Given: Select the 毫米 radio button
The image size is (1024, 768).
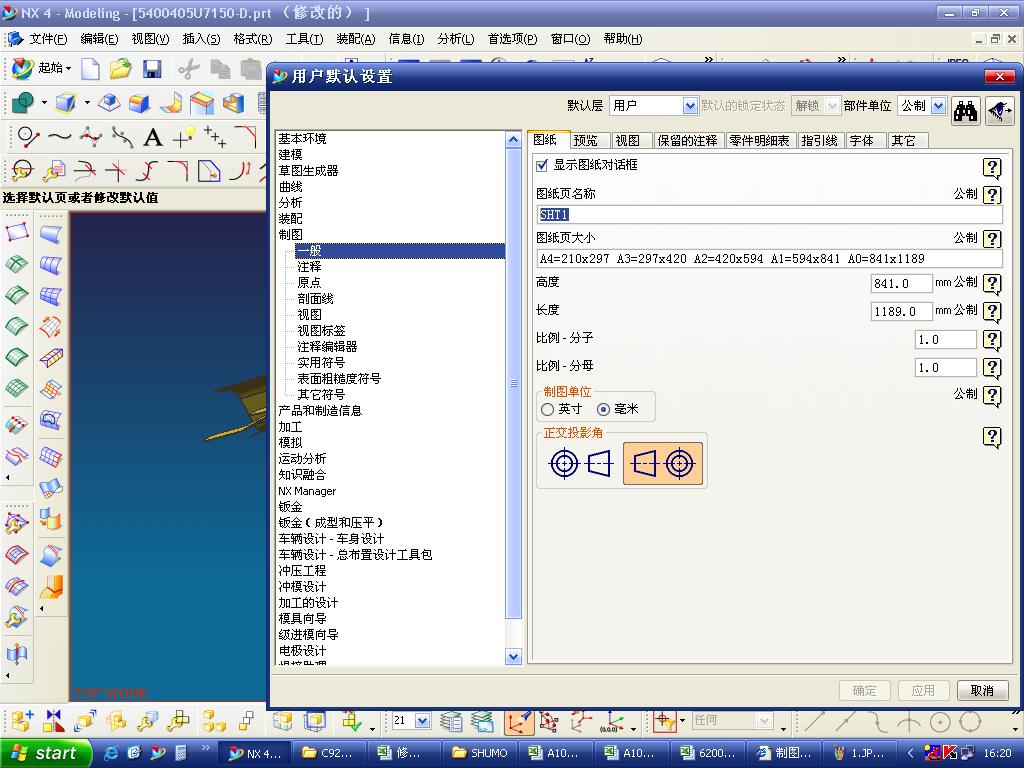Looking at the screenshot, I should pos(603,409).
